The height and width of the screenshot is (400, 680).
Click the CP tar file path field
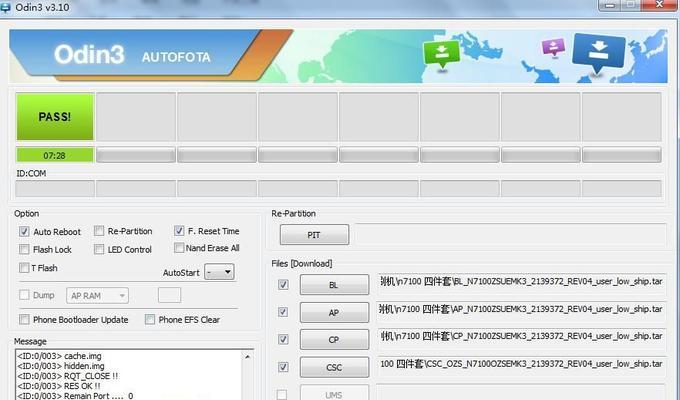(x=521, y=337)
